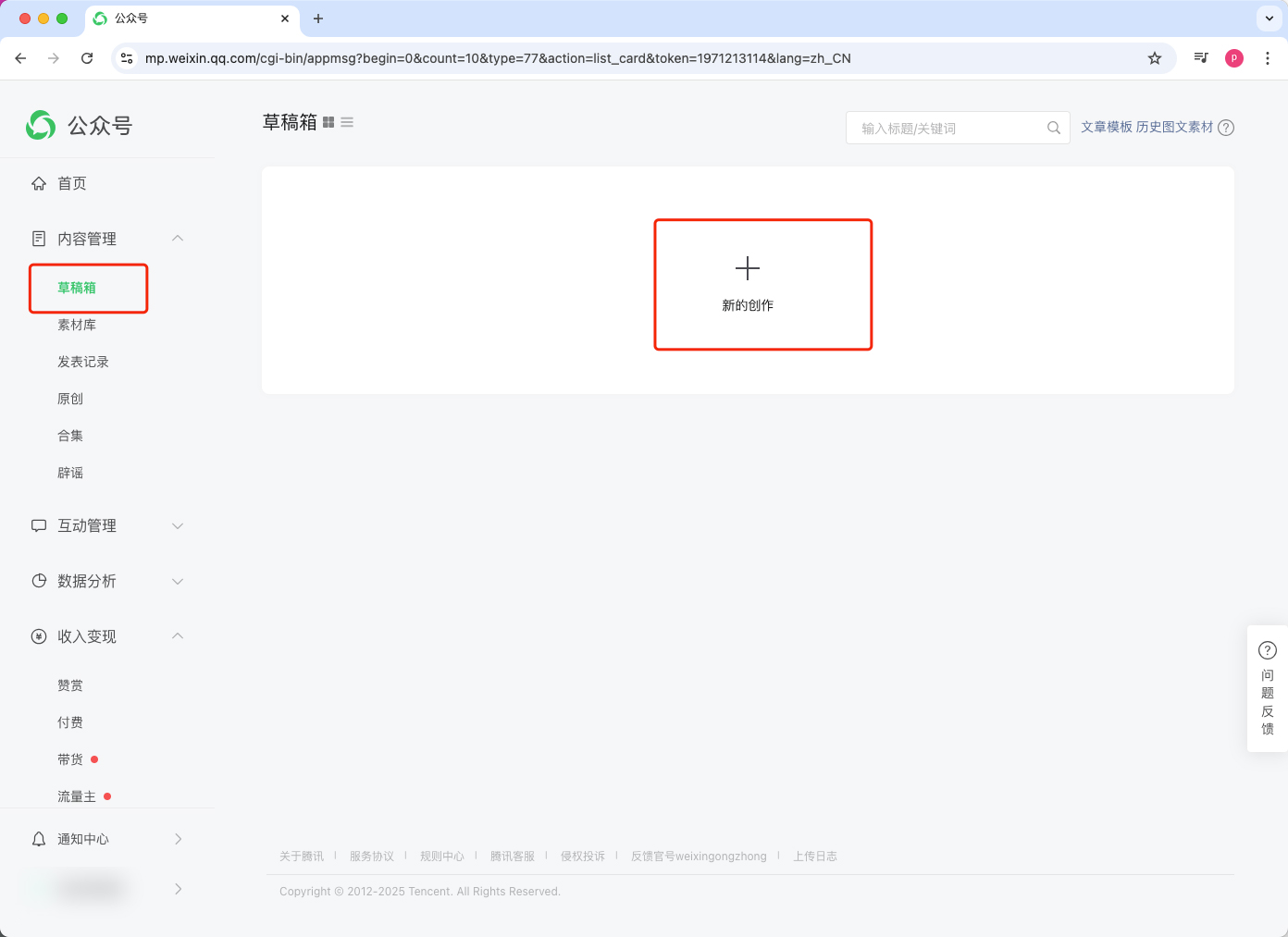Viewport: 1288px width, 937px height.
Task: Click the plus 新的创作 card
Action: [x=748, y=284]
